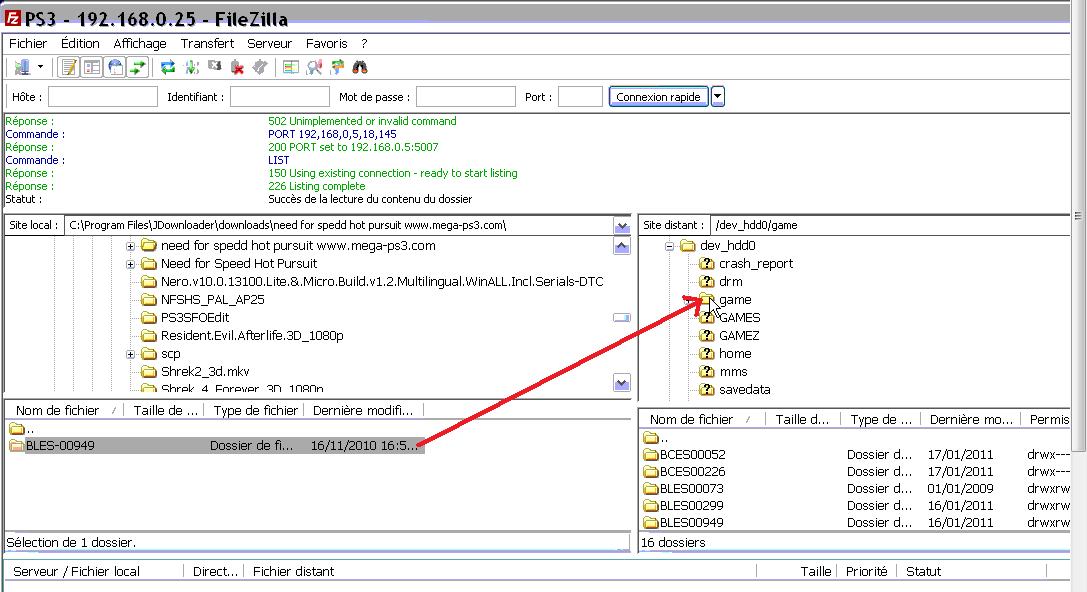
Task: Open the Site local path dropdown
Action: (622, 226)
